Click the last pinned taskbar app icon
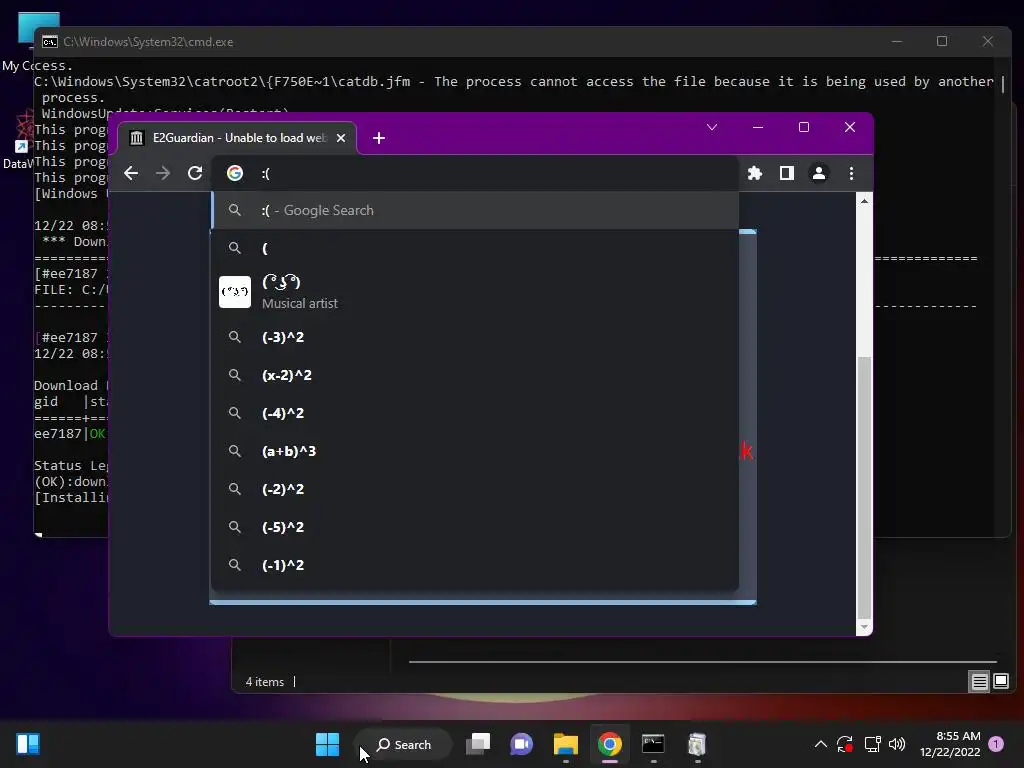The image size is (1024, 768). pos(697,744)
